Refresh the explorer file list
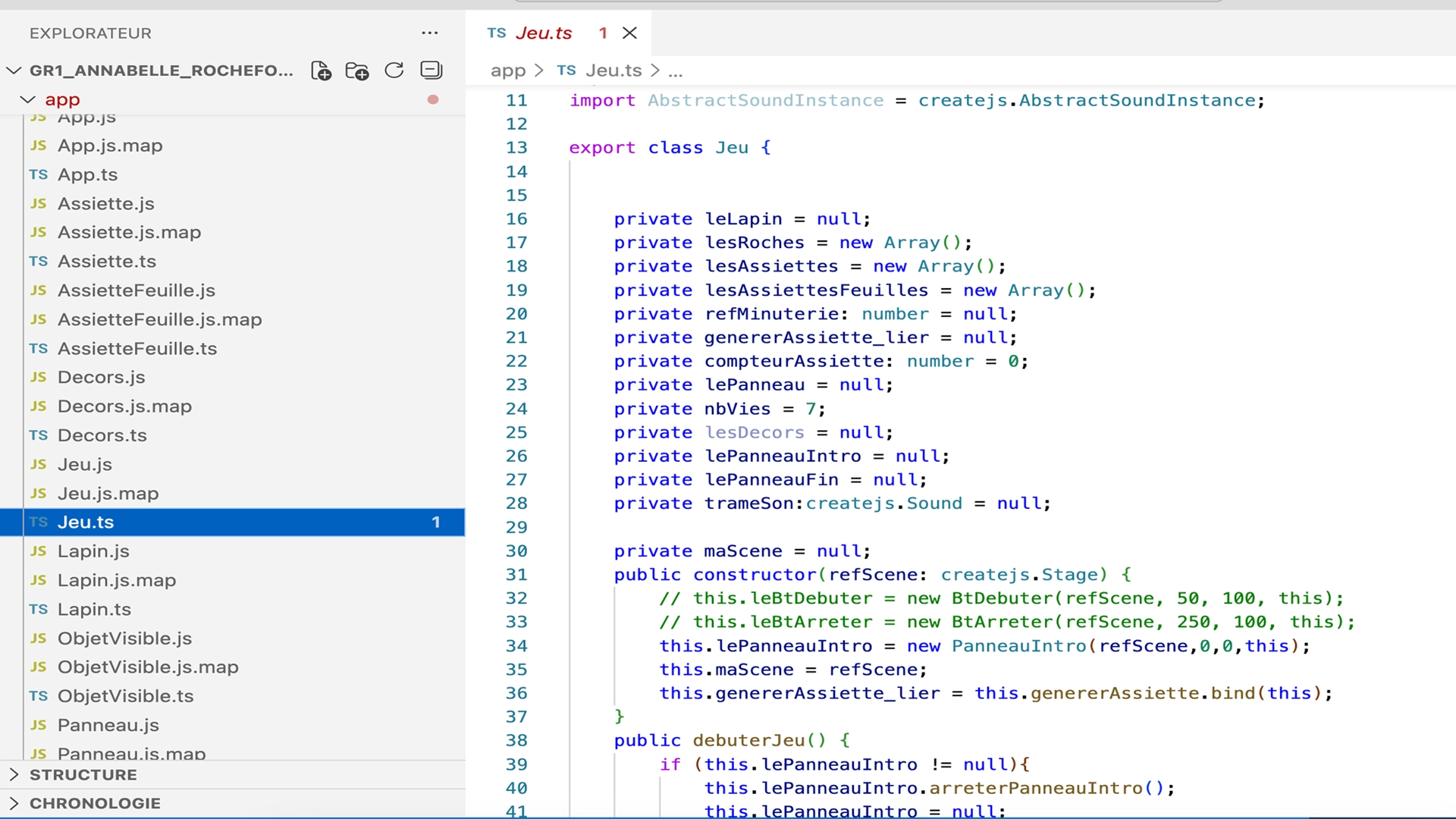Viewport: 1456px width, 819px height. (x=394, y=71)
